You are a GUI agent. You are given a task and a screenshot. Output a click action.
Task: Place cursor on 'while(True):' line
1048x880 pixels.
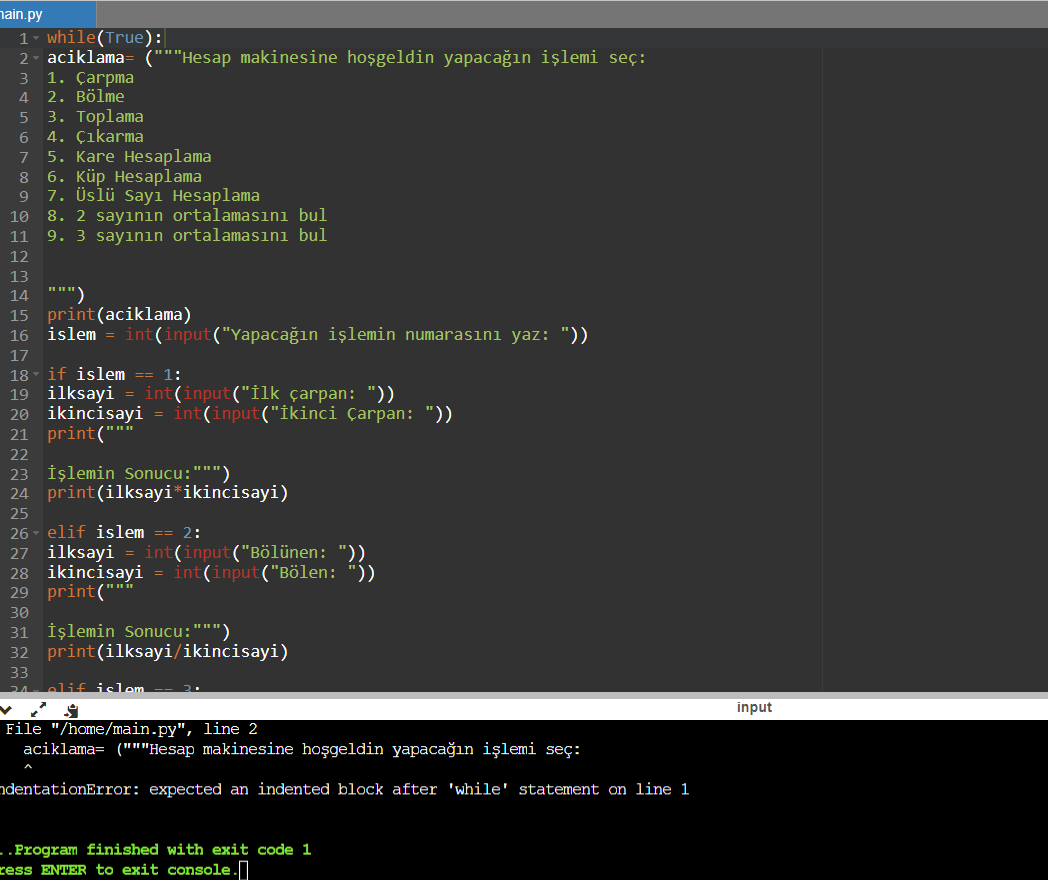point(105,37)
